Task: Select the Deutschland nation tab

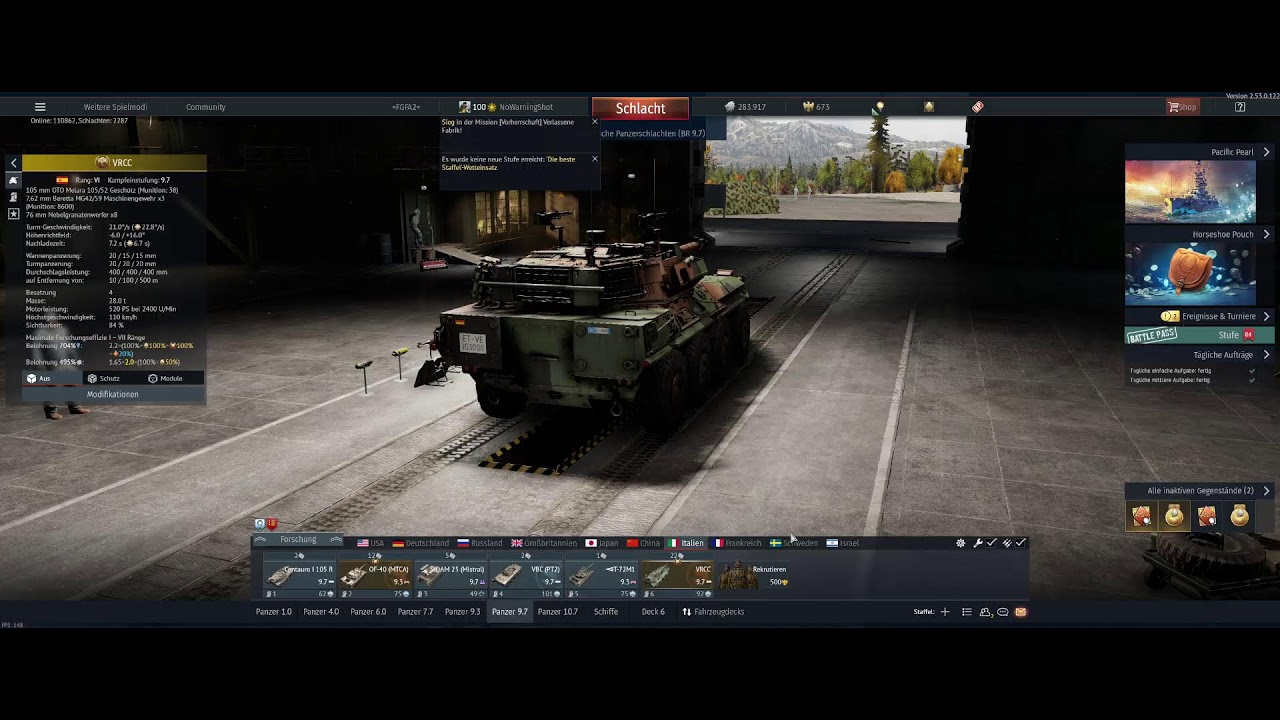Action: coord(421,543)
